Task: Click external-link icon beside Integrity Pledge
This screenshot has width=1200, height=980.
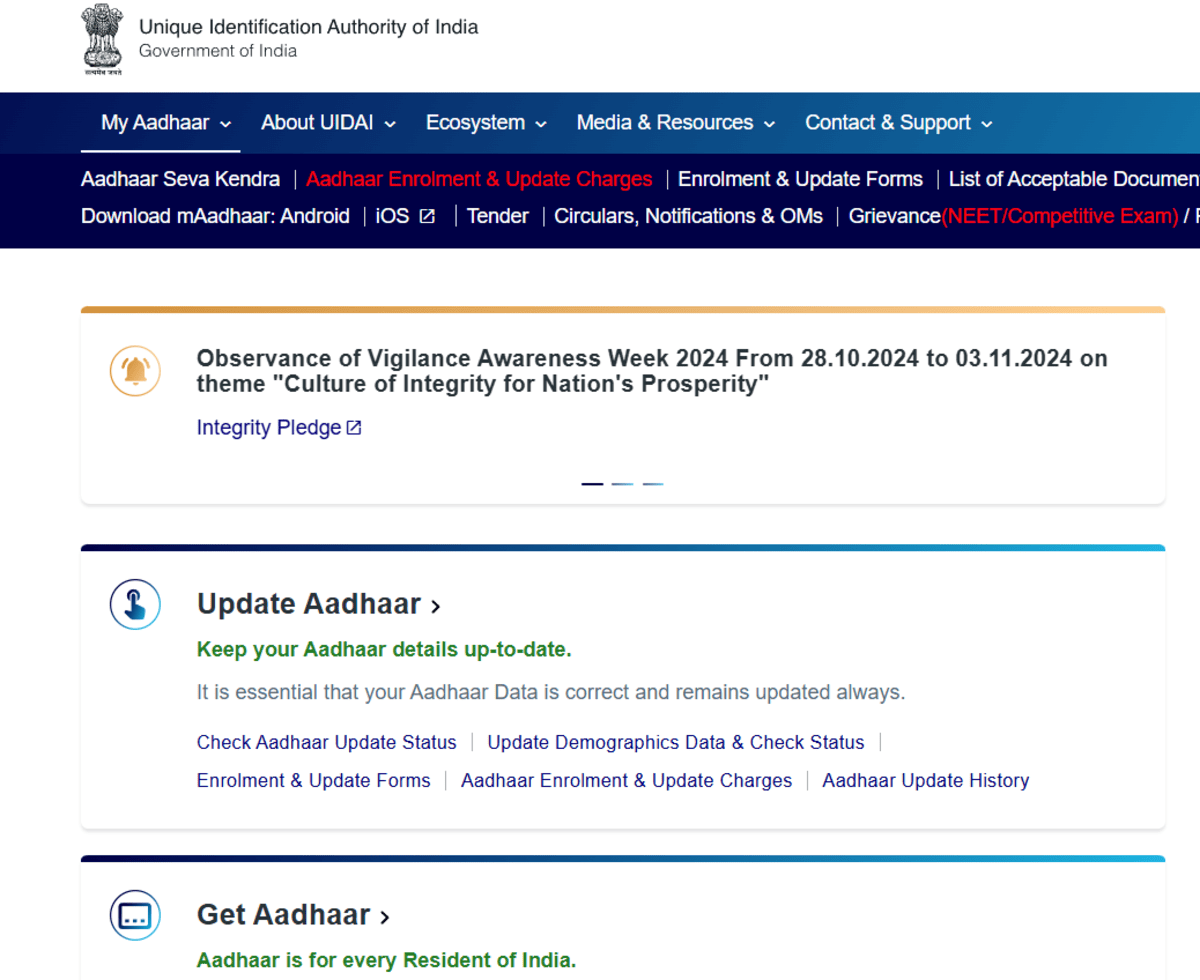Action: tap(354, 428)
